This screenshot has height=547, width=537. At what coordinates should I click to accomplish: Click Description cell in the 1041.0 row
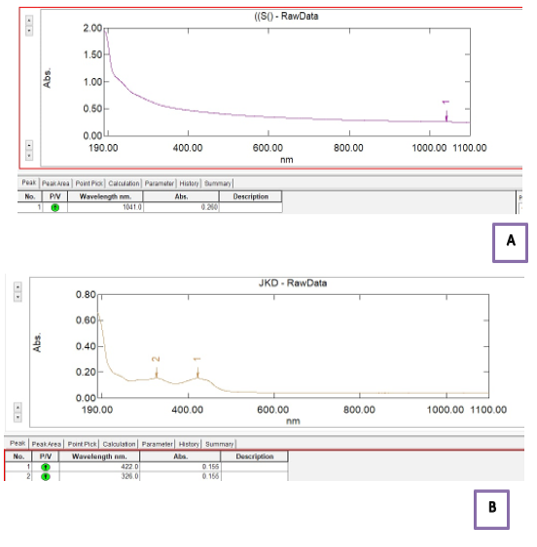tap(251, 208)
